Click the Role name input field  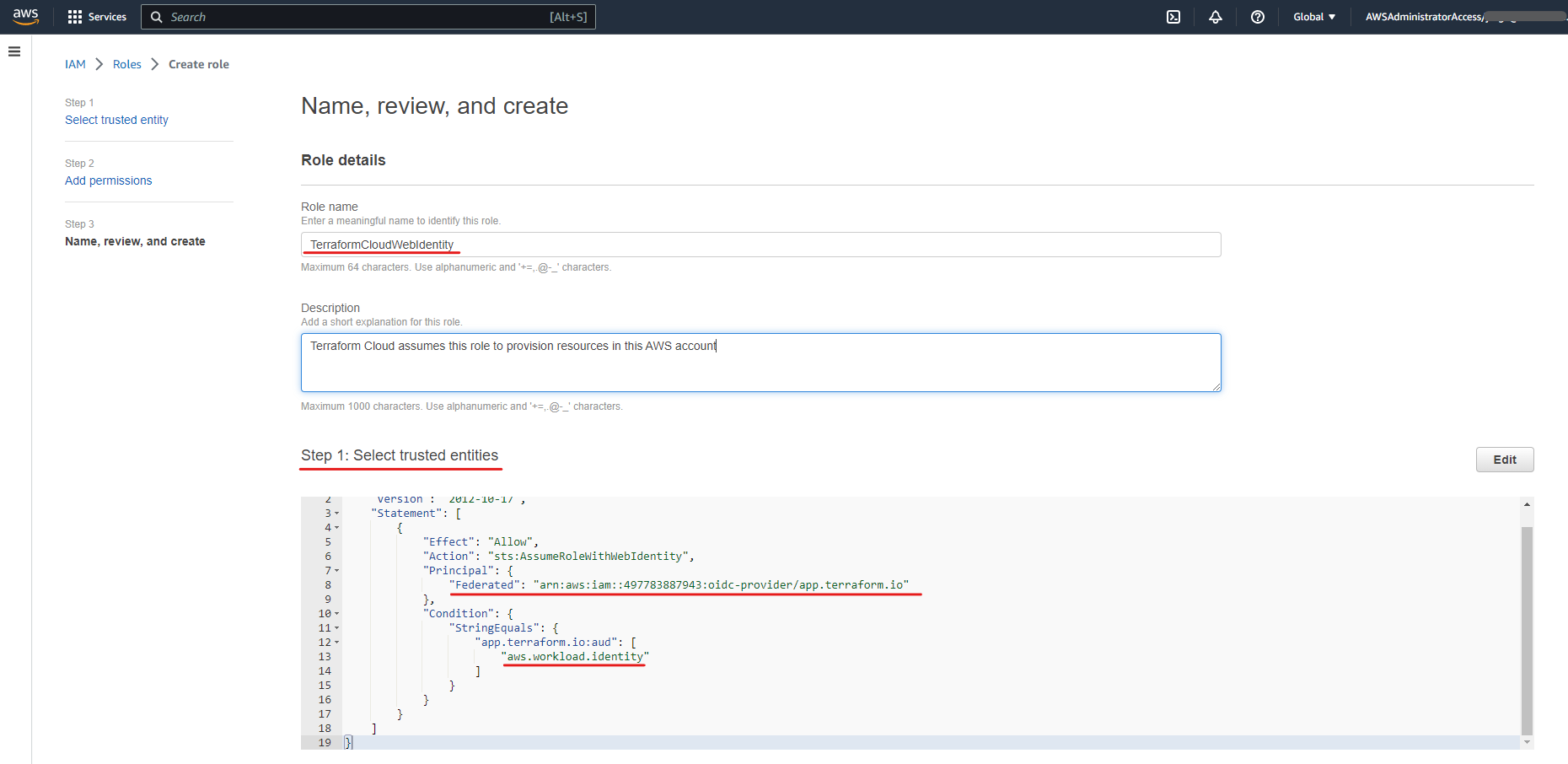click(x=760, y=245)
